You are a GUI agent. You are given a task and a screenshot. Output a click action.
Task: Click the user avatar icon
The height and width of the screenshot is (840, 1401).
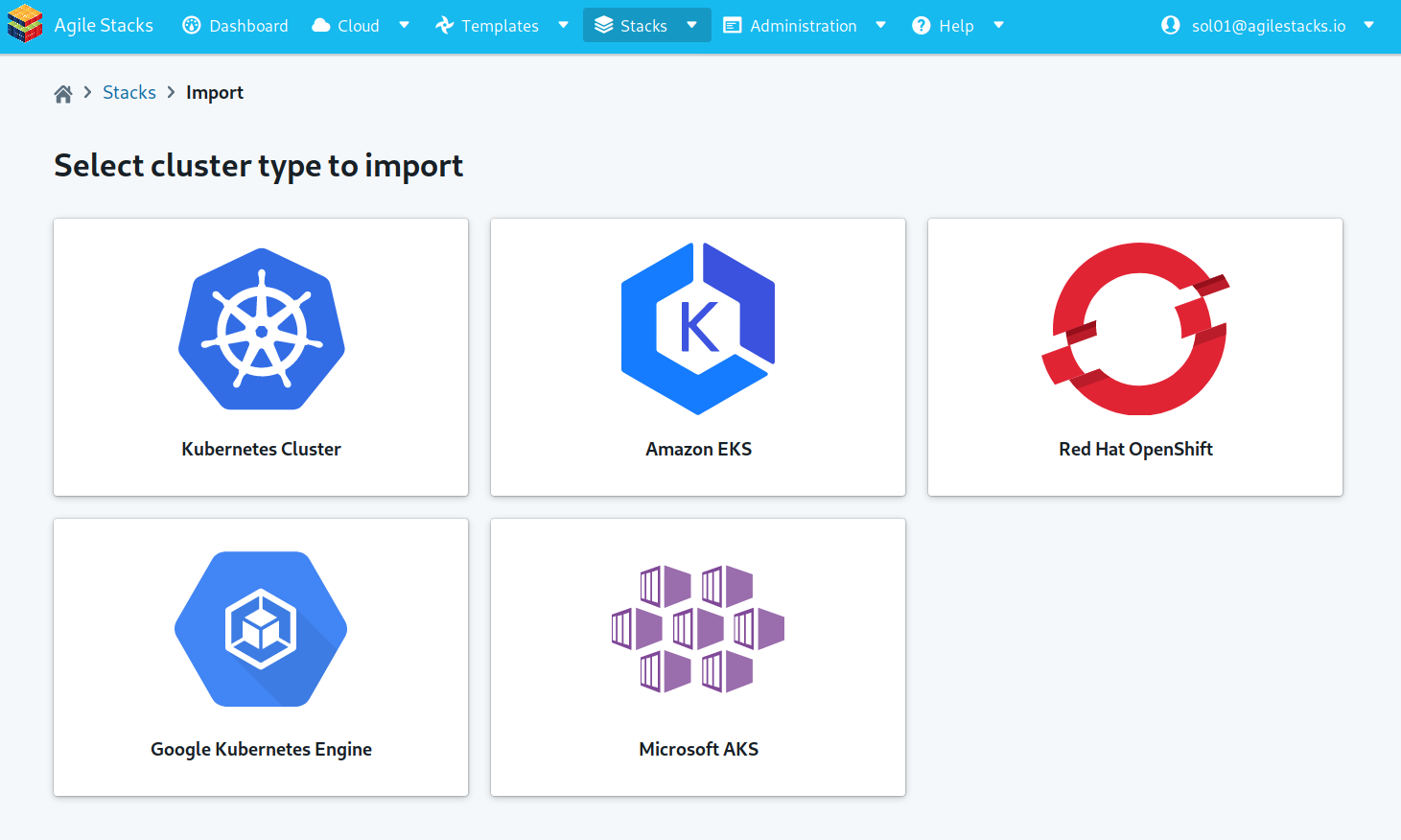coord(1171,25)
